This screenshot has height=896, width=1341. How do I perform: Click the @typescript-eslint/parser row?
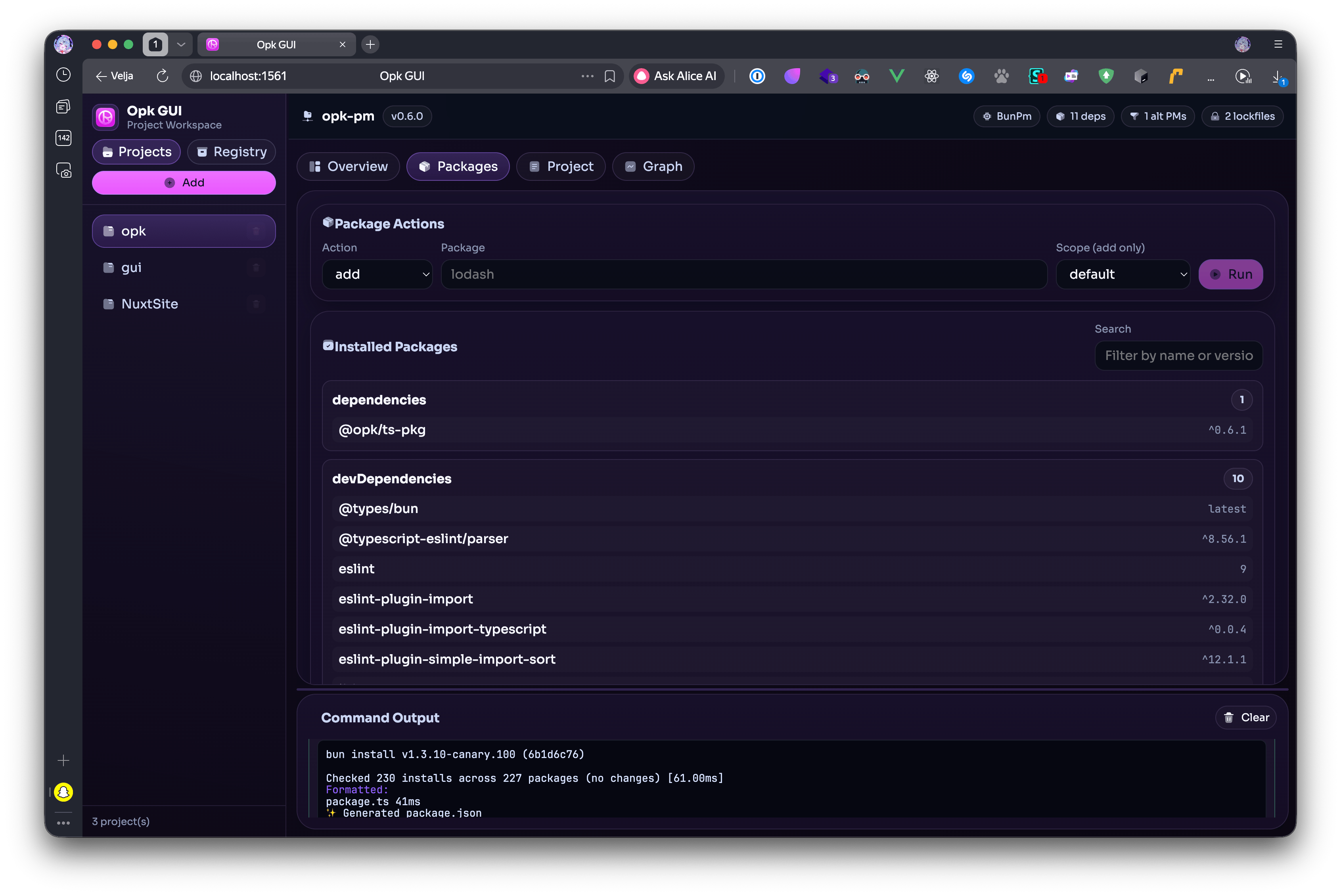793,539
